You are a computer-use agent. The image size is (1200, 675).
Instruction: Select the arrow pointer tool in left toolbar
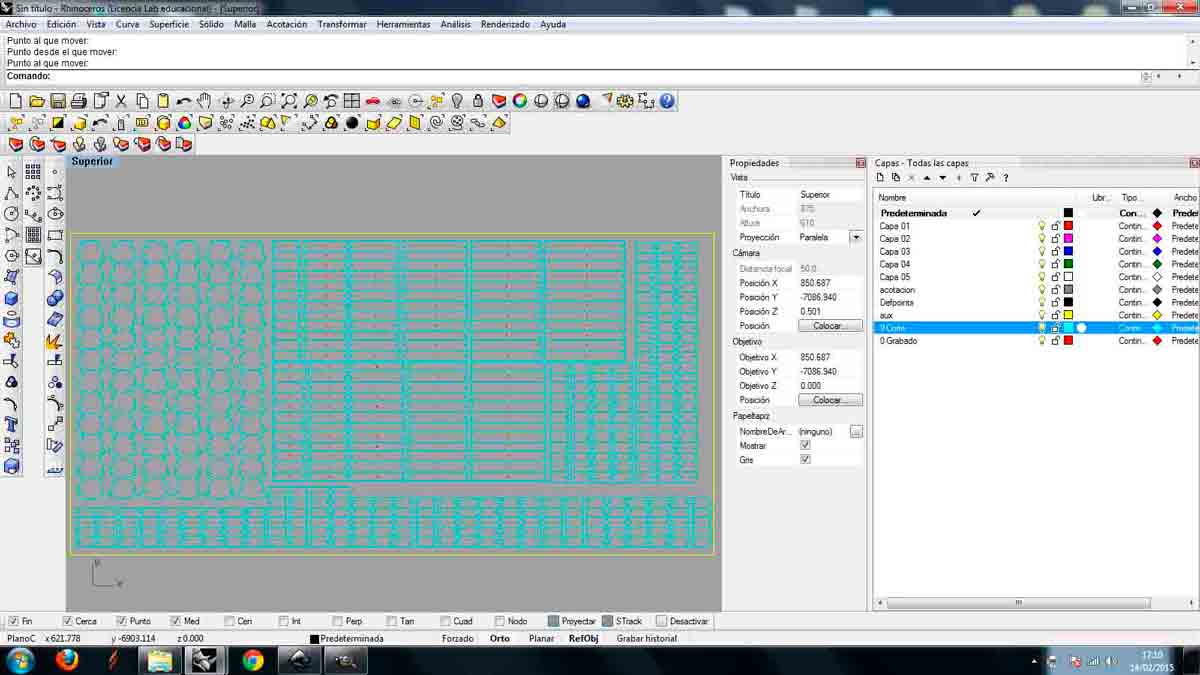click(x=12, y=172)
